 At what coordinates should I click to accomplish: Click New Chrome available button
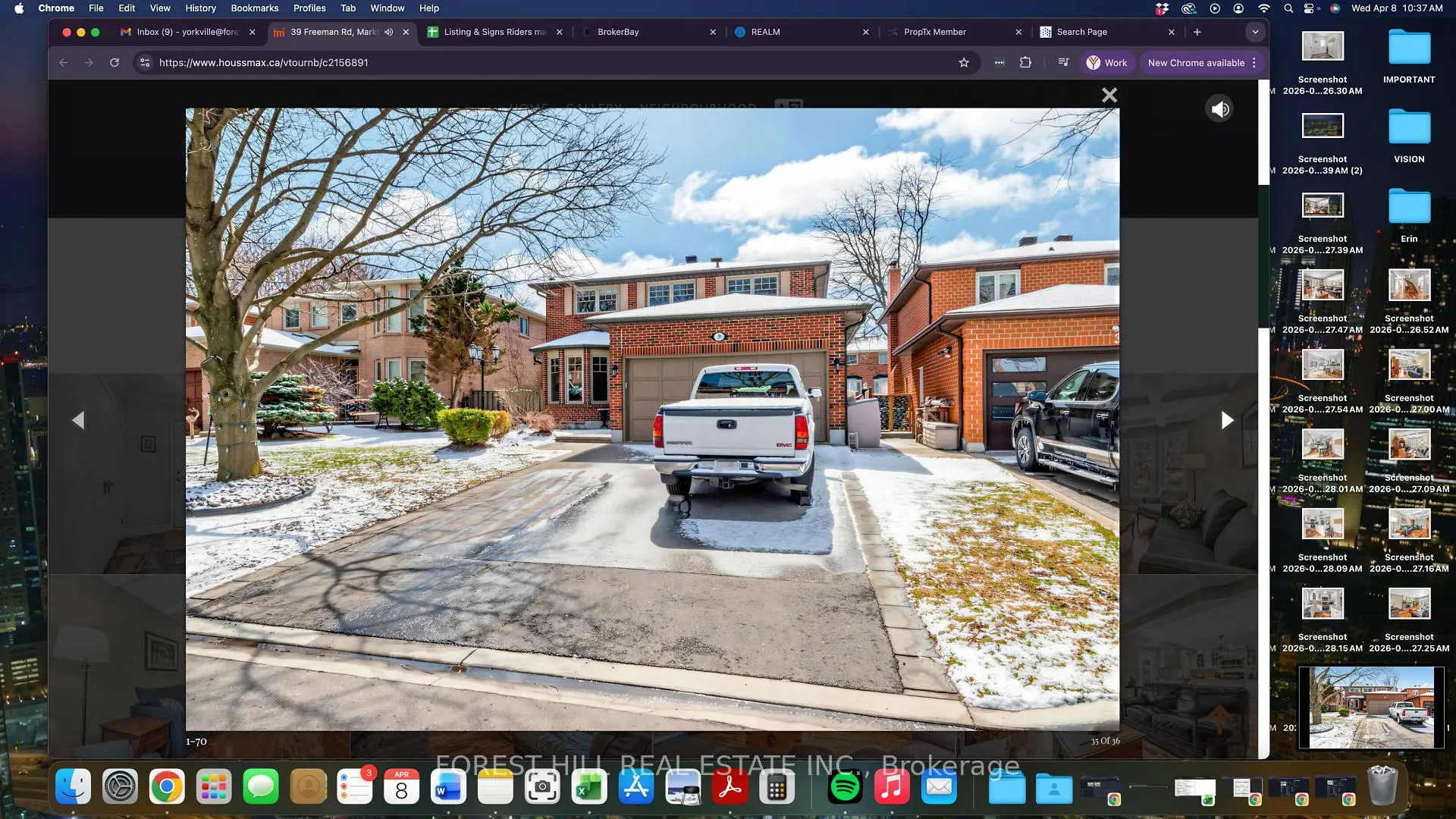coord(1196,63)
